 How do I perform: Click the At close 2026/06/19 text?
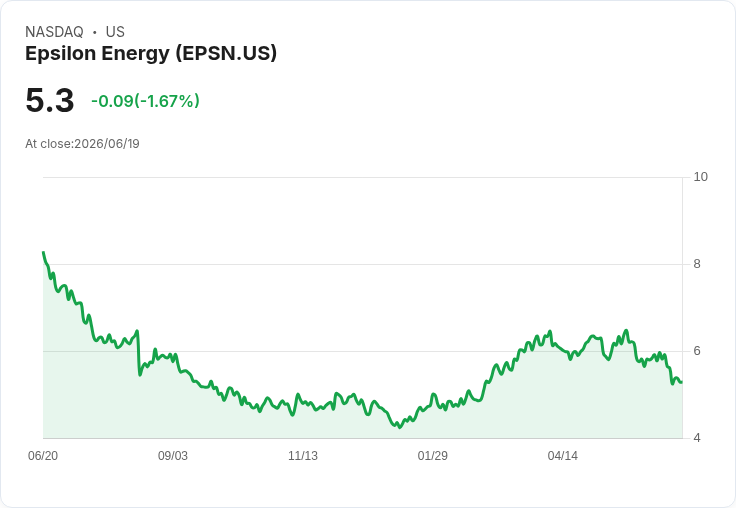[82, 144]
